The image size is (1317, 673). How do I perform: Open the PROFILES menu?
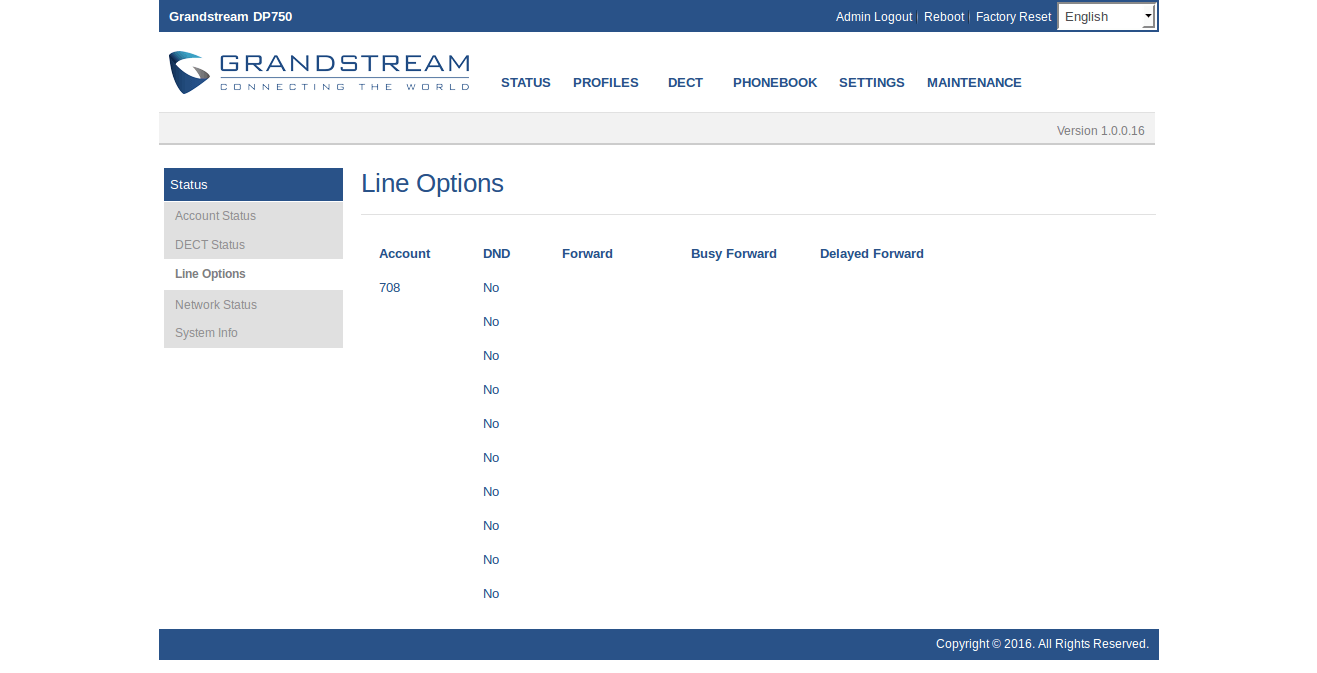(x=605, y=83)
